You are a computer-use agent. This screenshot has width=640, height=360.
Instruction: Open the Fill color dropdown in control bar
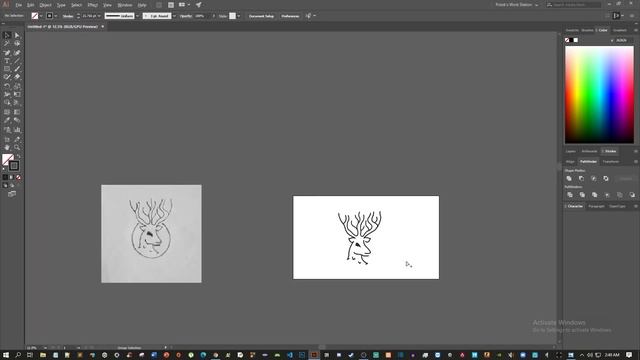[41, 16]
